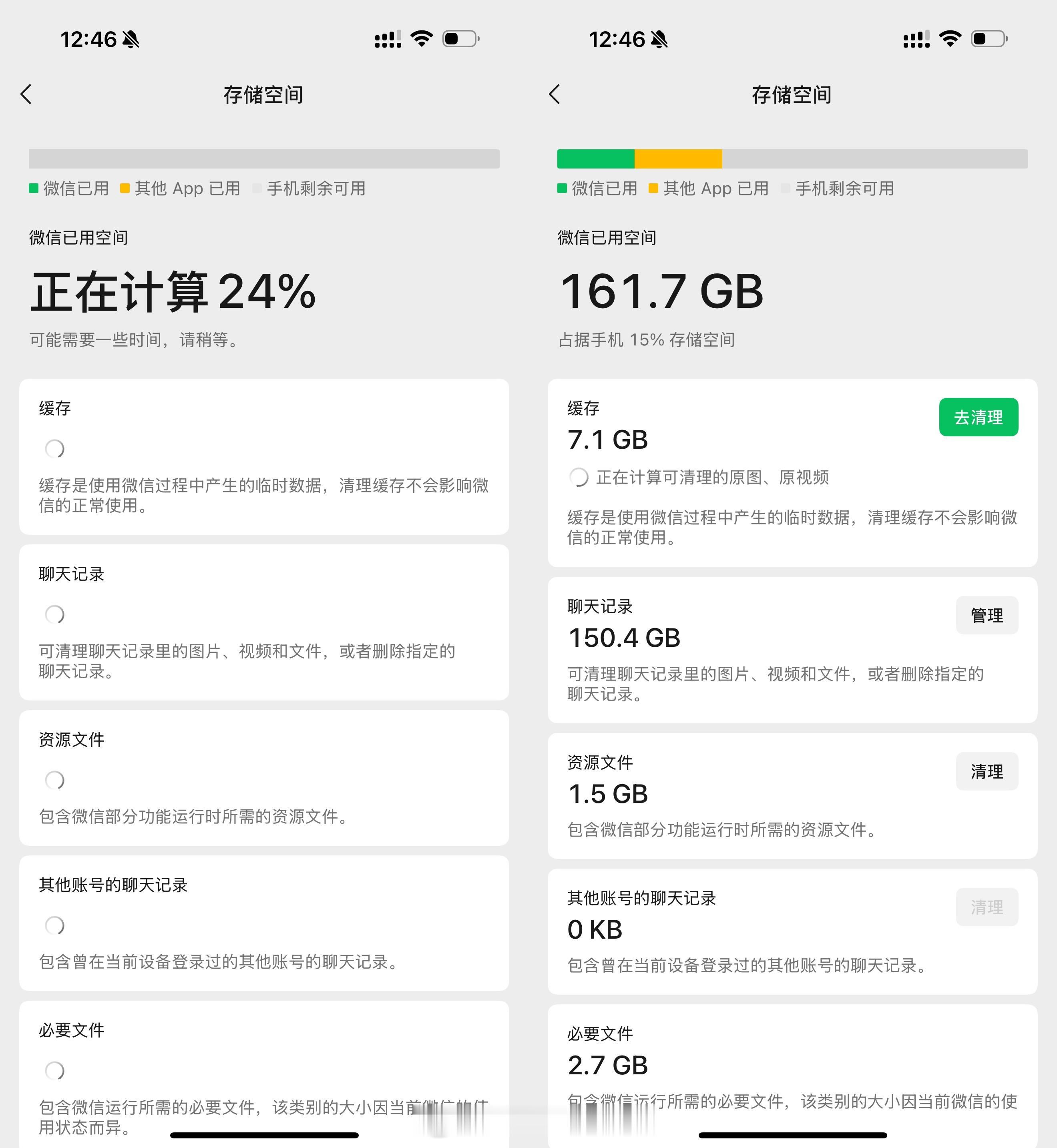Tap the 存储空间 title on left screen
This screenshot has height=1148, width=1057.
click(263, 94)
